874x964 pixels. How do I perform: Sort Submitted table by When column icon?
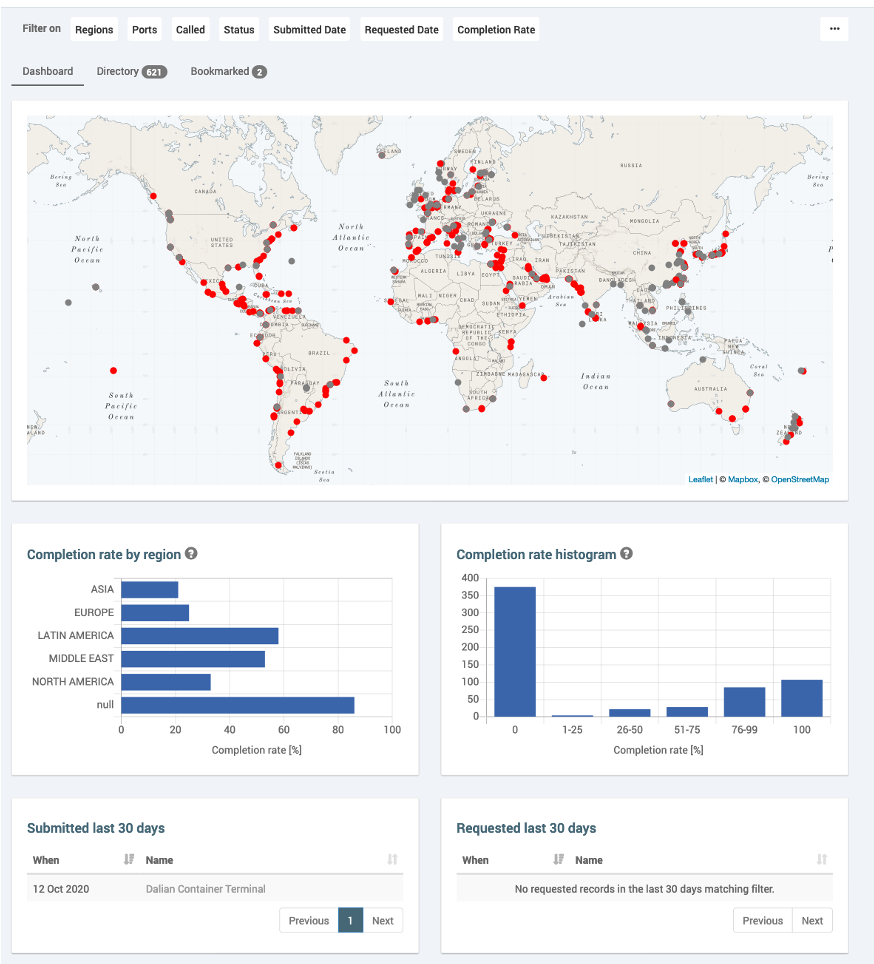128,860
